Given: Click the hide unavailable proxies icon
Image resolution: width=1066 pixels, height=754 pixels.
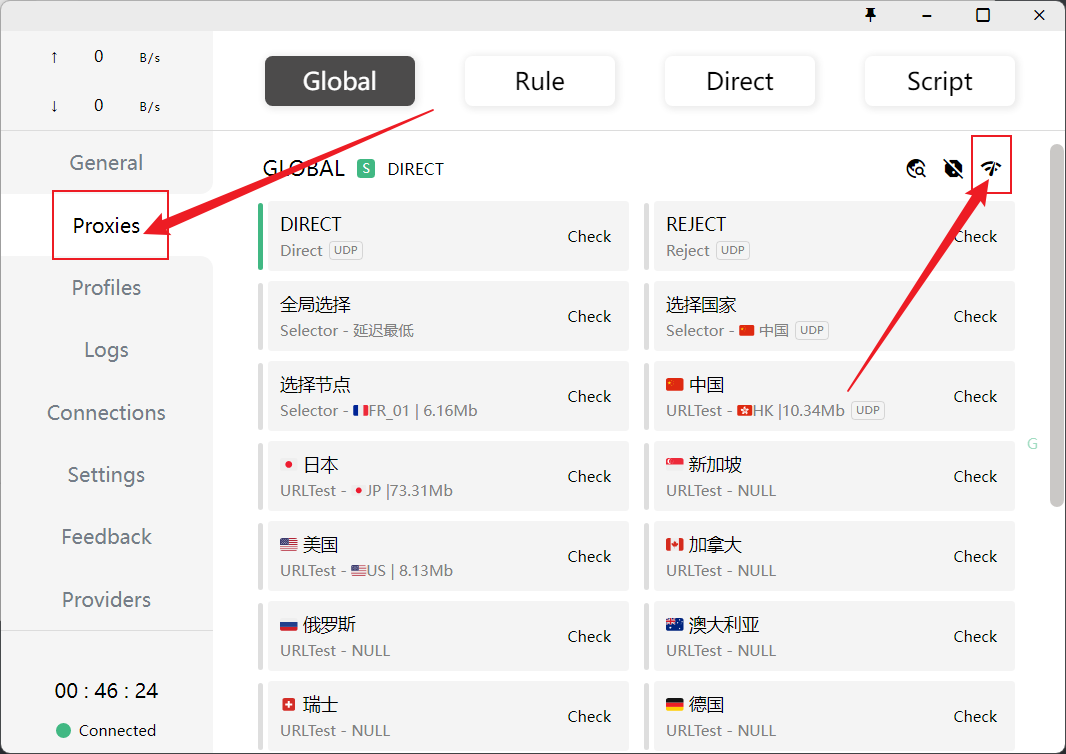Looking at the screenshot, I should pyautogui.click(x=953, y=168).
